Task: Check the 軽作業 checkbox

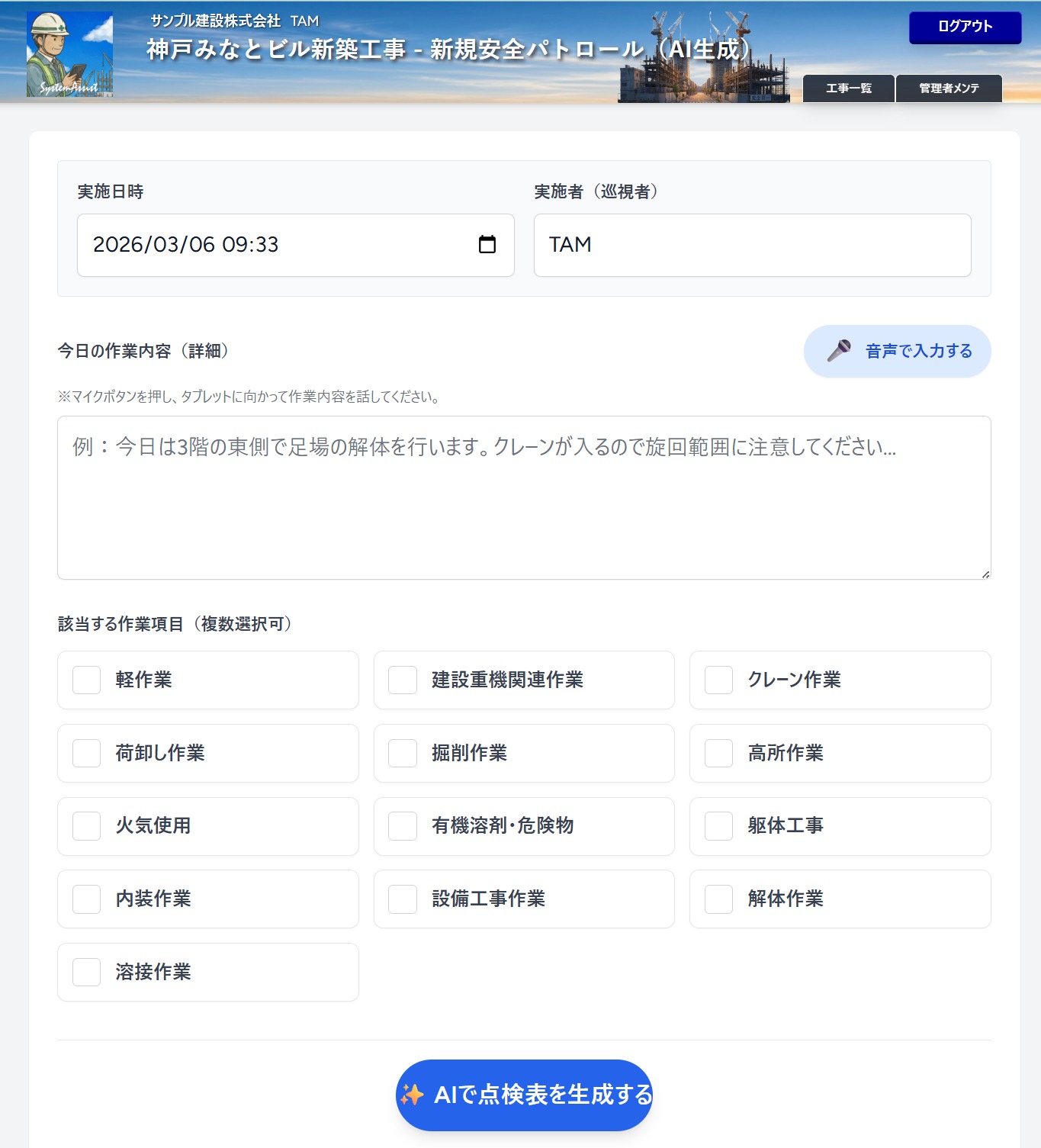Action: click(x=87, y=680)
